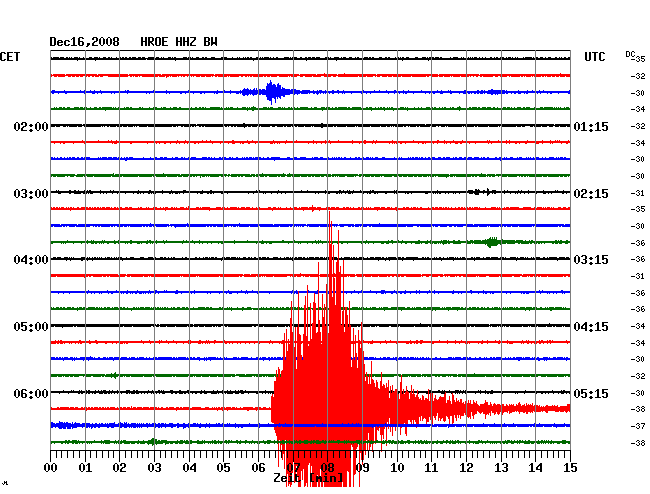Select minute label 06 on time axis
The height and width of the screenshot is (494, 650).
(258, 467)
